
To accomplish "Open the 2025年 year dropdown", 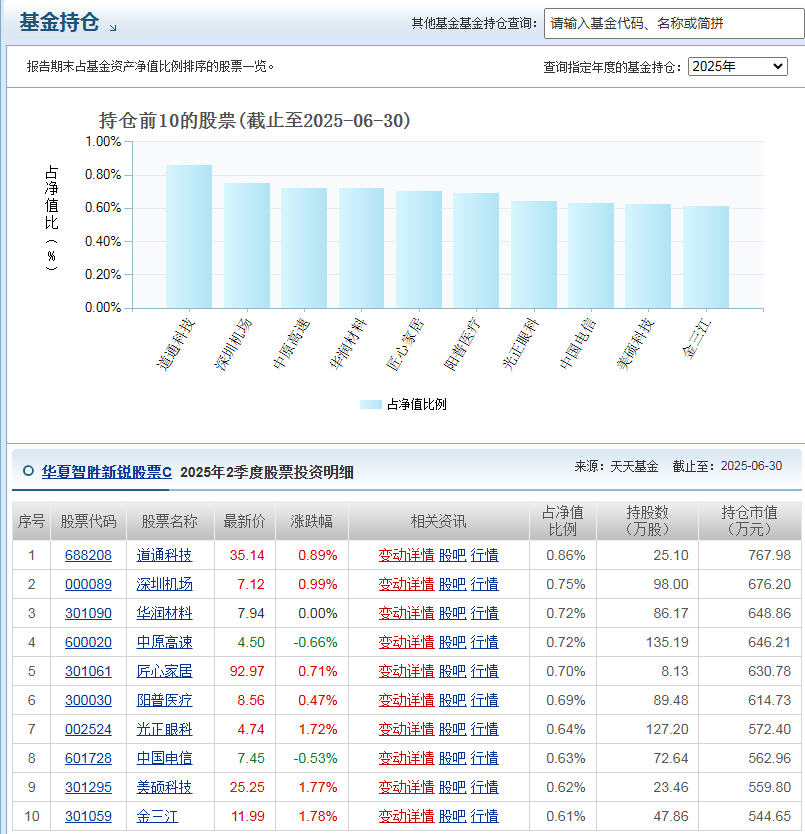I will (737, 66).
